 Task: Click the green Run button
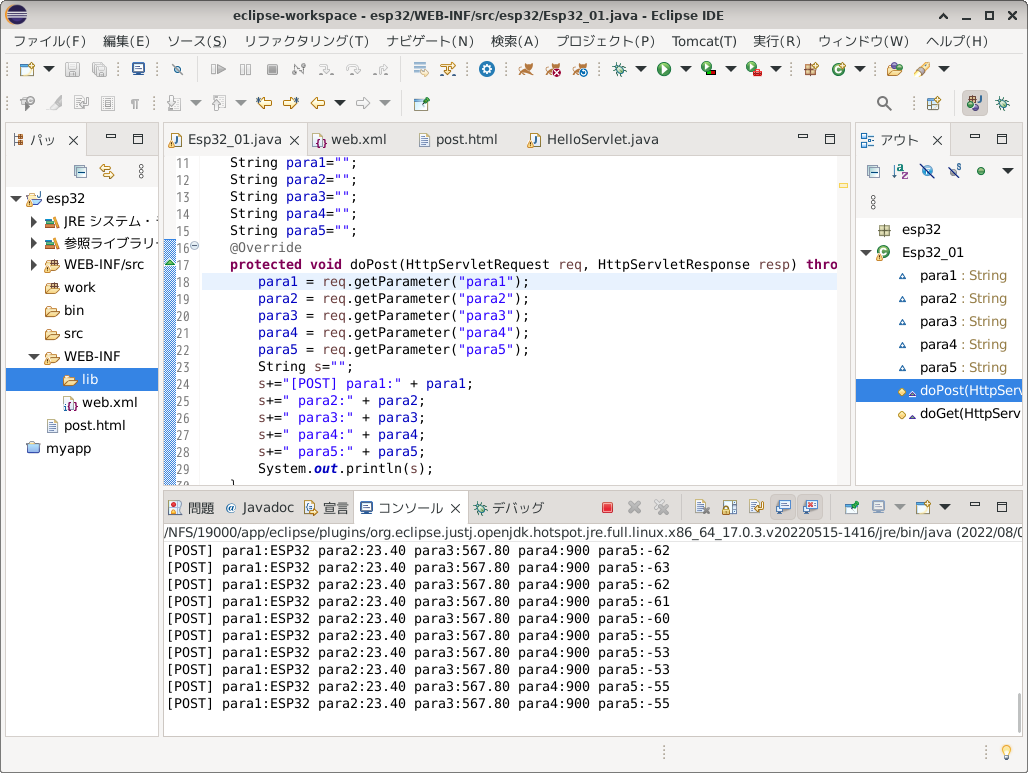point(663,69)
